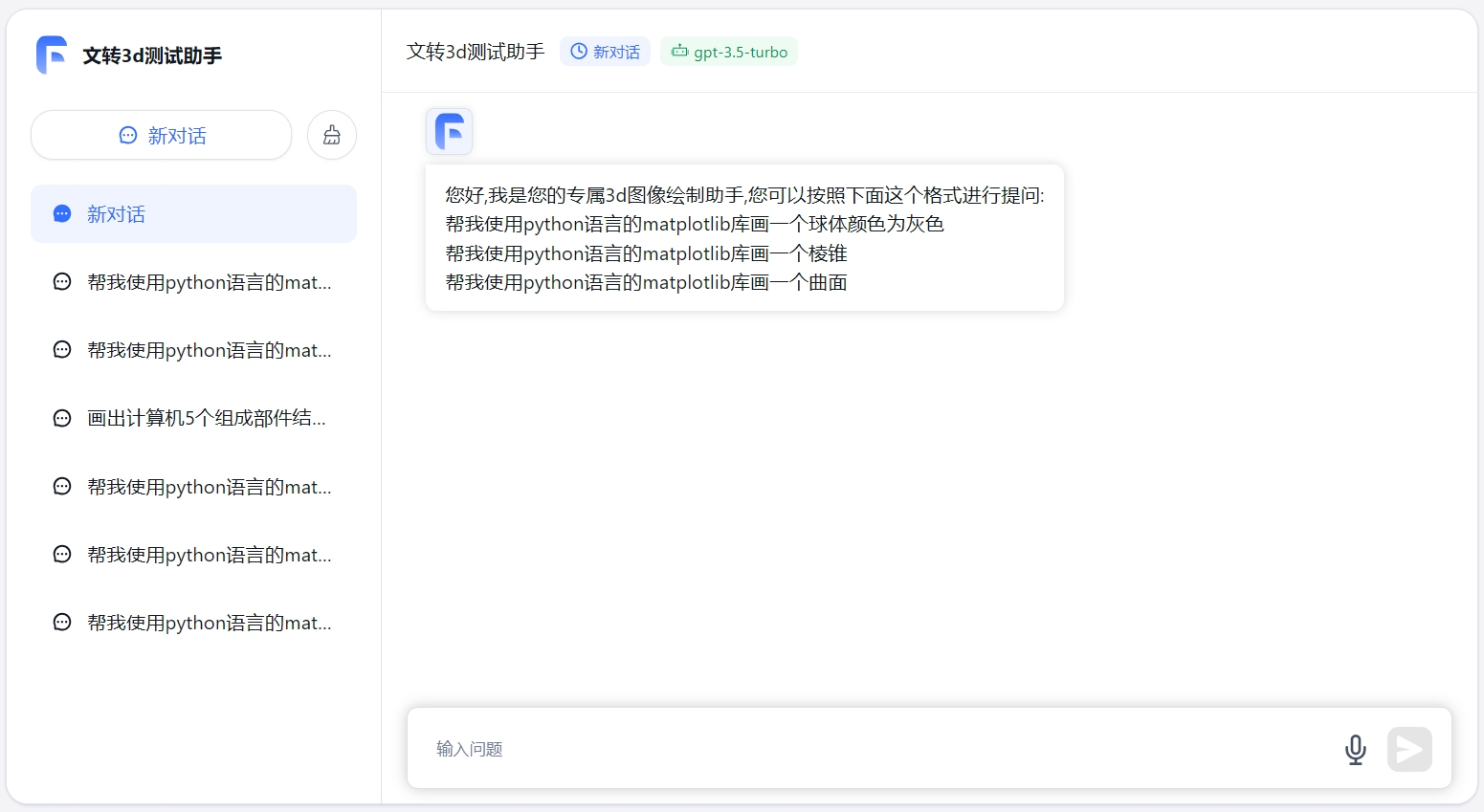Open the first 帮我使用python语言 conversation in the sidebar

click(209, 282)
